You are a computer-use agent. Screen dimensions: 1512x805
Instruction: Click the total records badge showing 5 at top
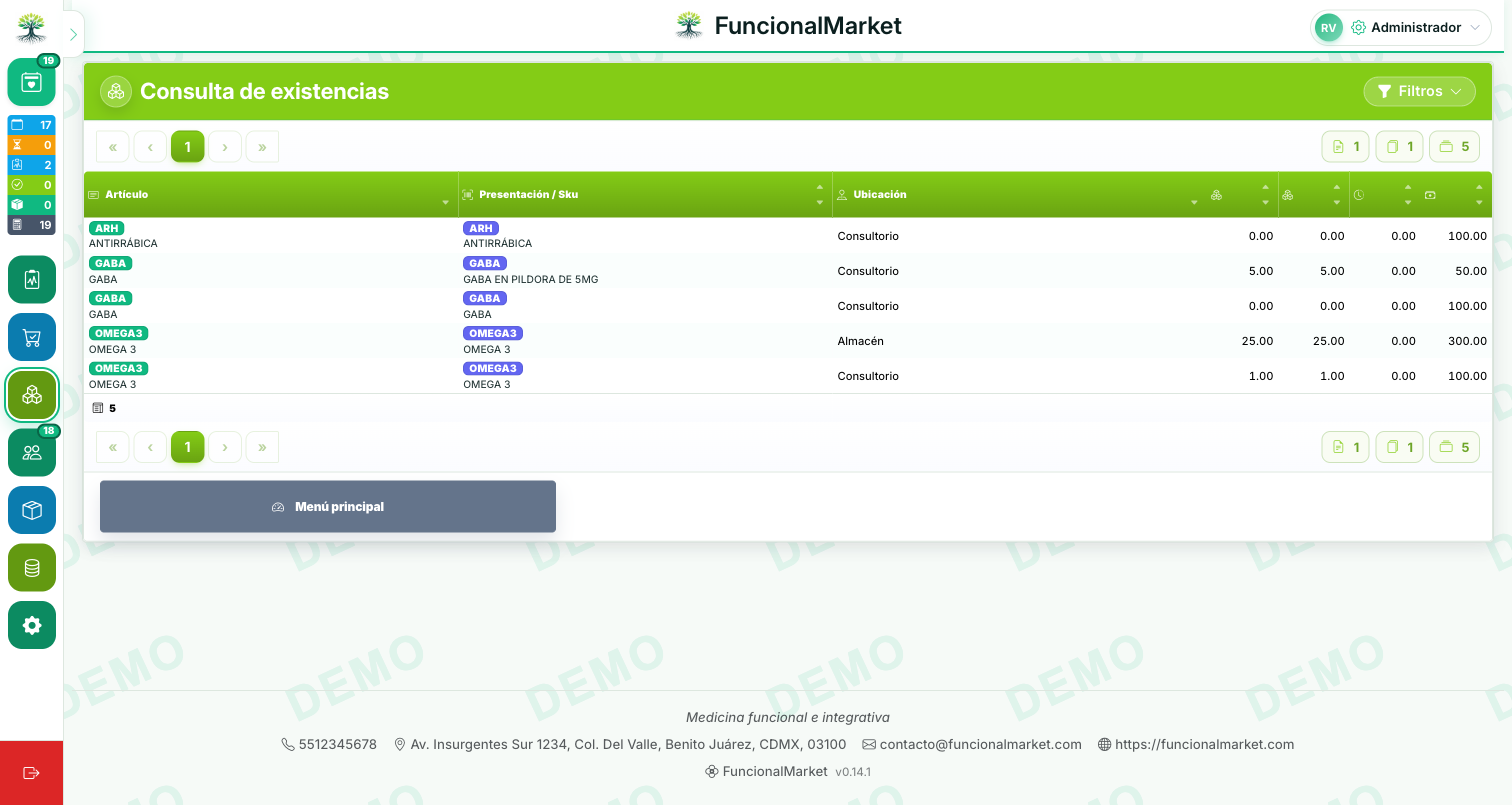[1455, 147]
